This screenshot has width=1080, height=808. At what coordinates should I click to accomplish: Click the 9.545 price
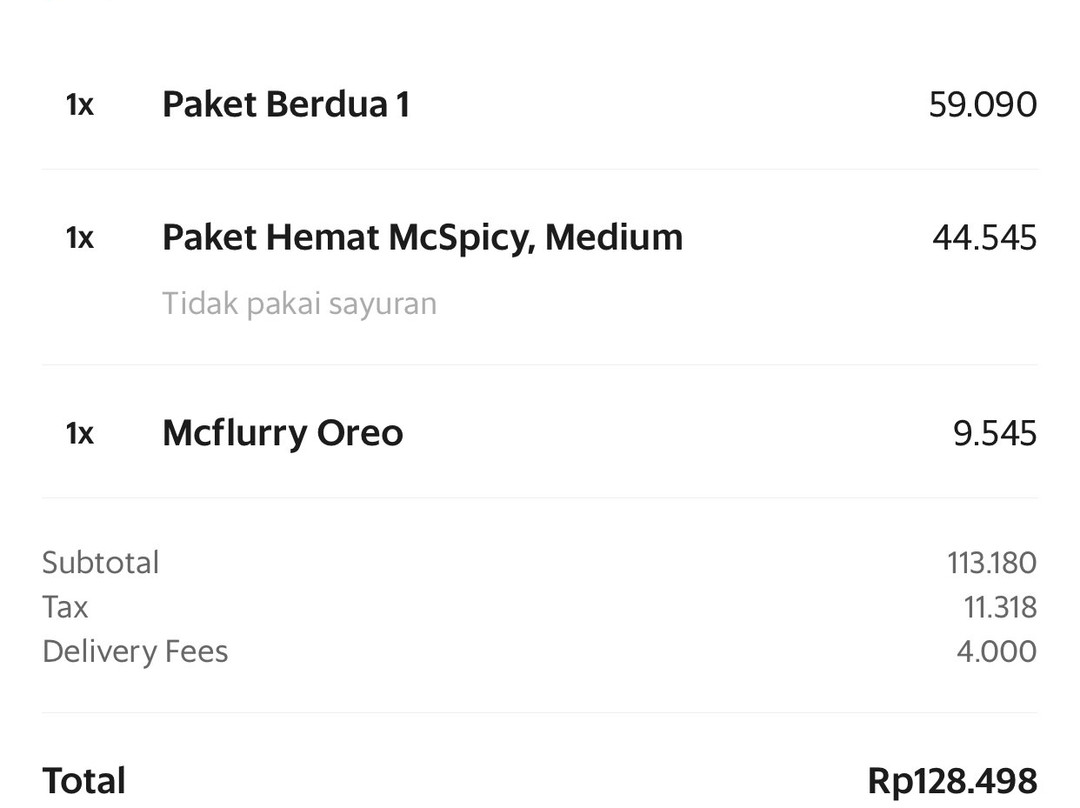tap(995, 433)
